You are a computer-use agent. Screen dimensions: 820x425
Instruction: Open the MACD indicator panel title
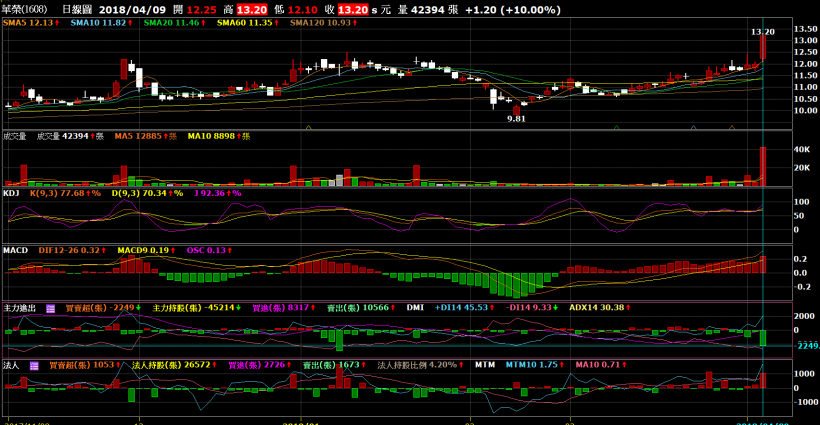15,250
